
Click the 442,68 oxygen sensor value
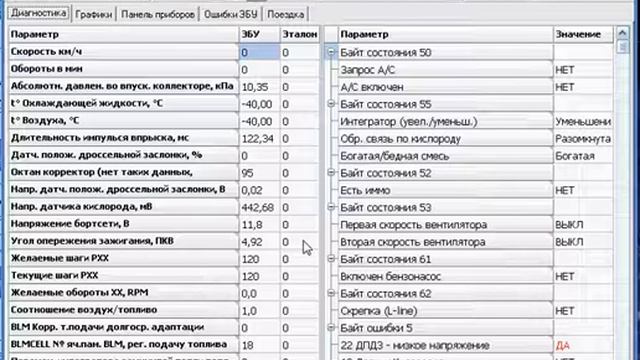pyautogui.click(x=258, y=207)
